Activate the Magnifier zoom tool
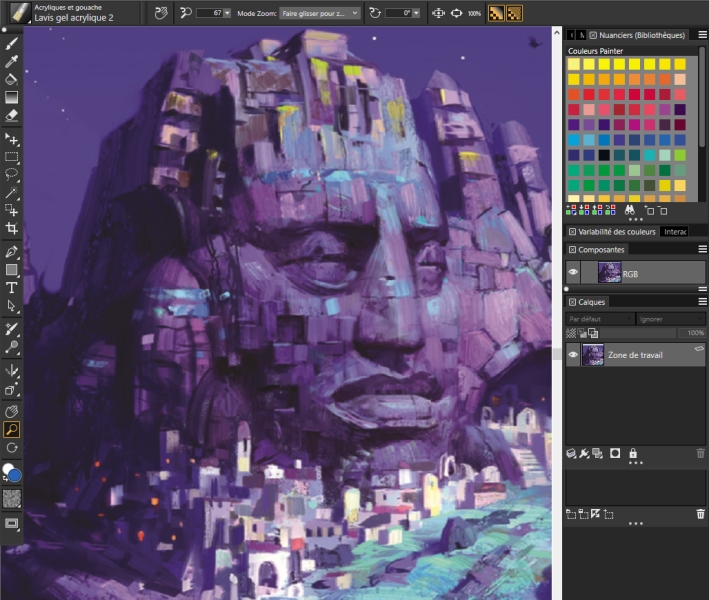The height and width of the screenshot is (600, 709). [12, 429]
